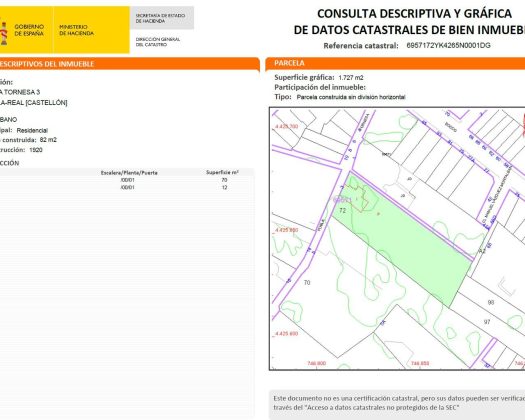Click the 'Tipo:' label
This screenshot has width=525, height=420.
[283, 97]
